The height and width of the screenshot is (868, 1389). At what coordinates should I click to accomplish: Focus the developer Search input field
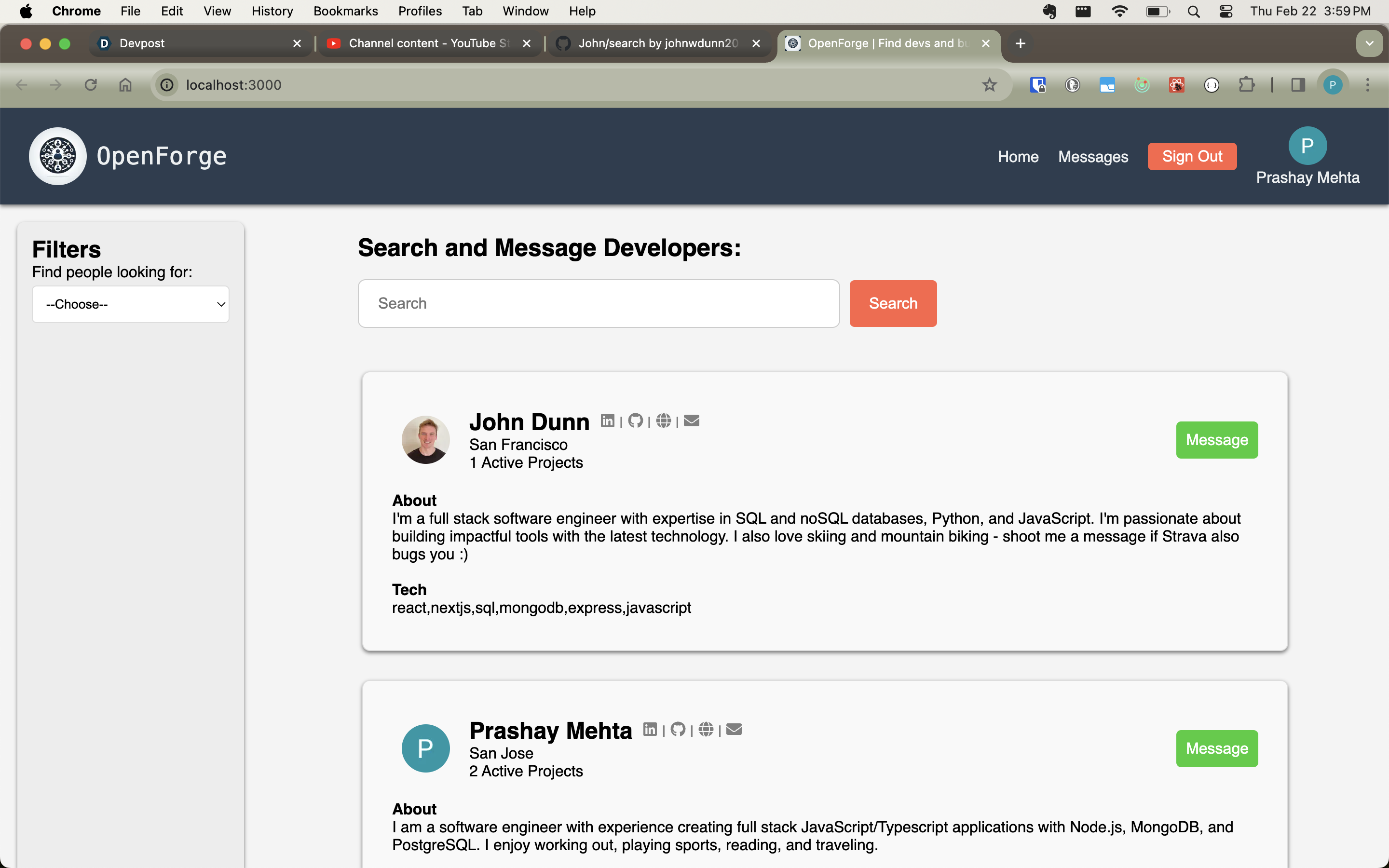point(598,303)
